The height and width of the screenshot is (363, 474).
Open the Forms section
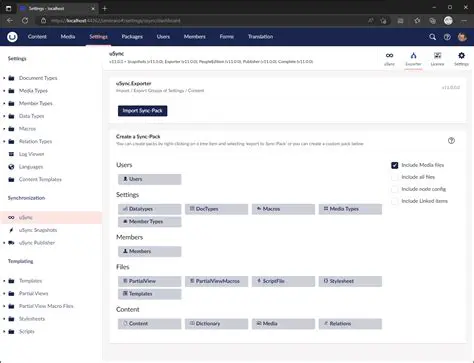(x=227, y=37)
